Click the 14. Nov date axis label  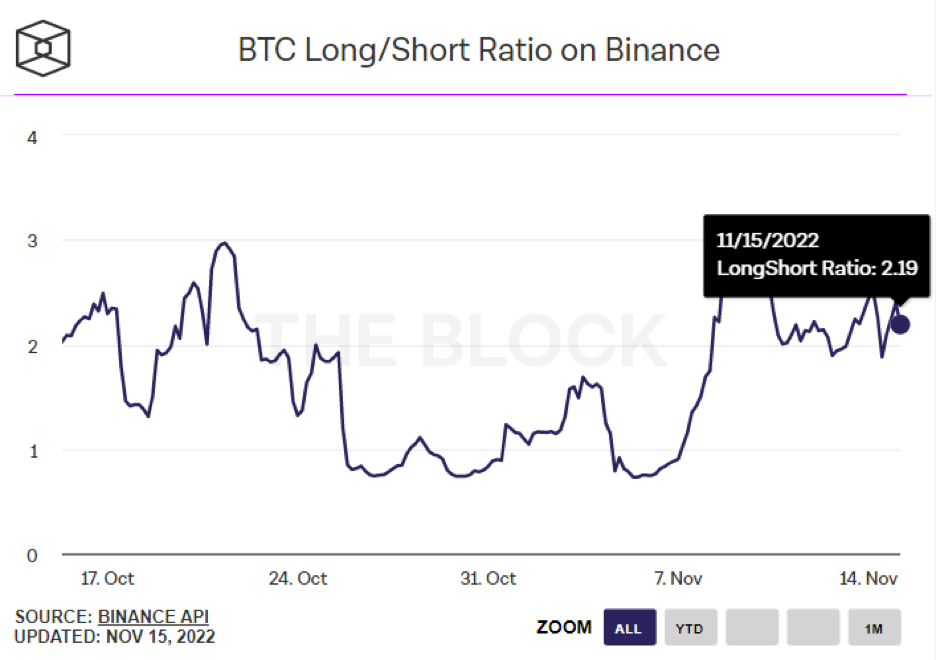click(867, 578)
